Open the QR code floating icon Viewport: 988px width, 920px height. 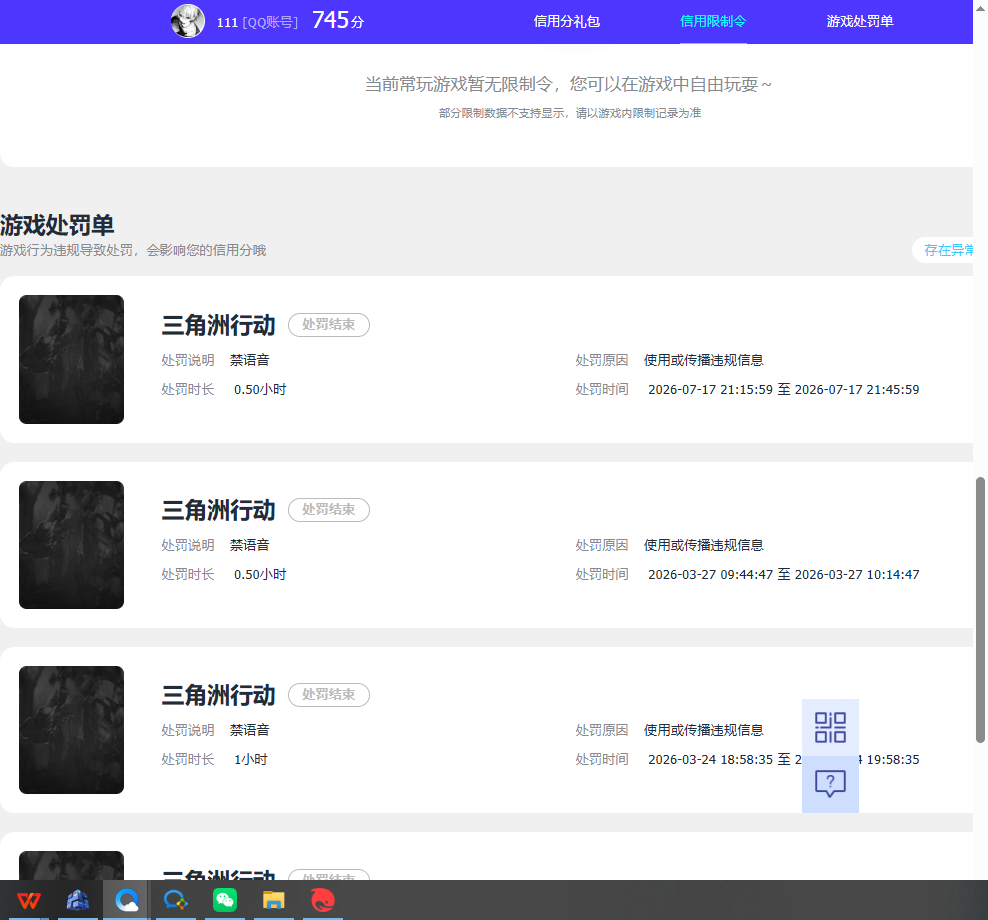point(830,727)
